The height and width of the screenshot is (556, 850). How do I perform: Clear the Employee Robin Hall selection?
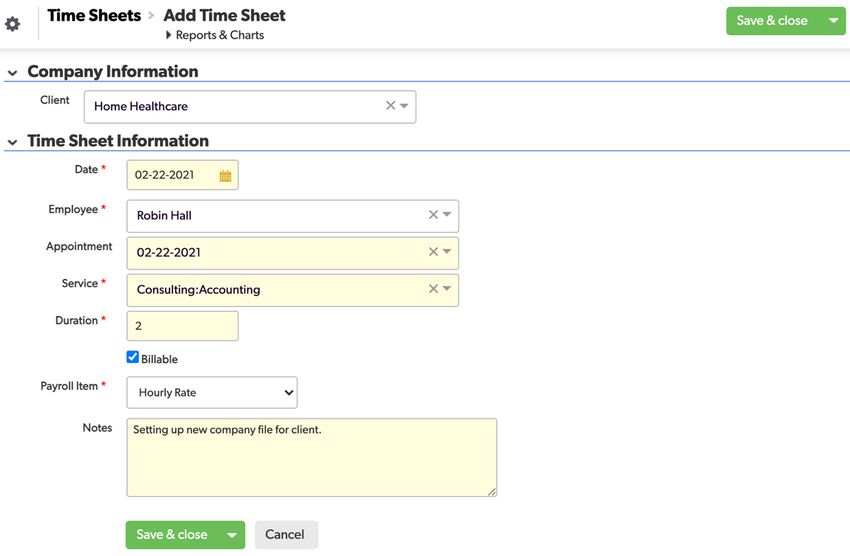click(433, 215)
